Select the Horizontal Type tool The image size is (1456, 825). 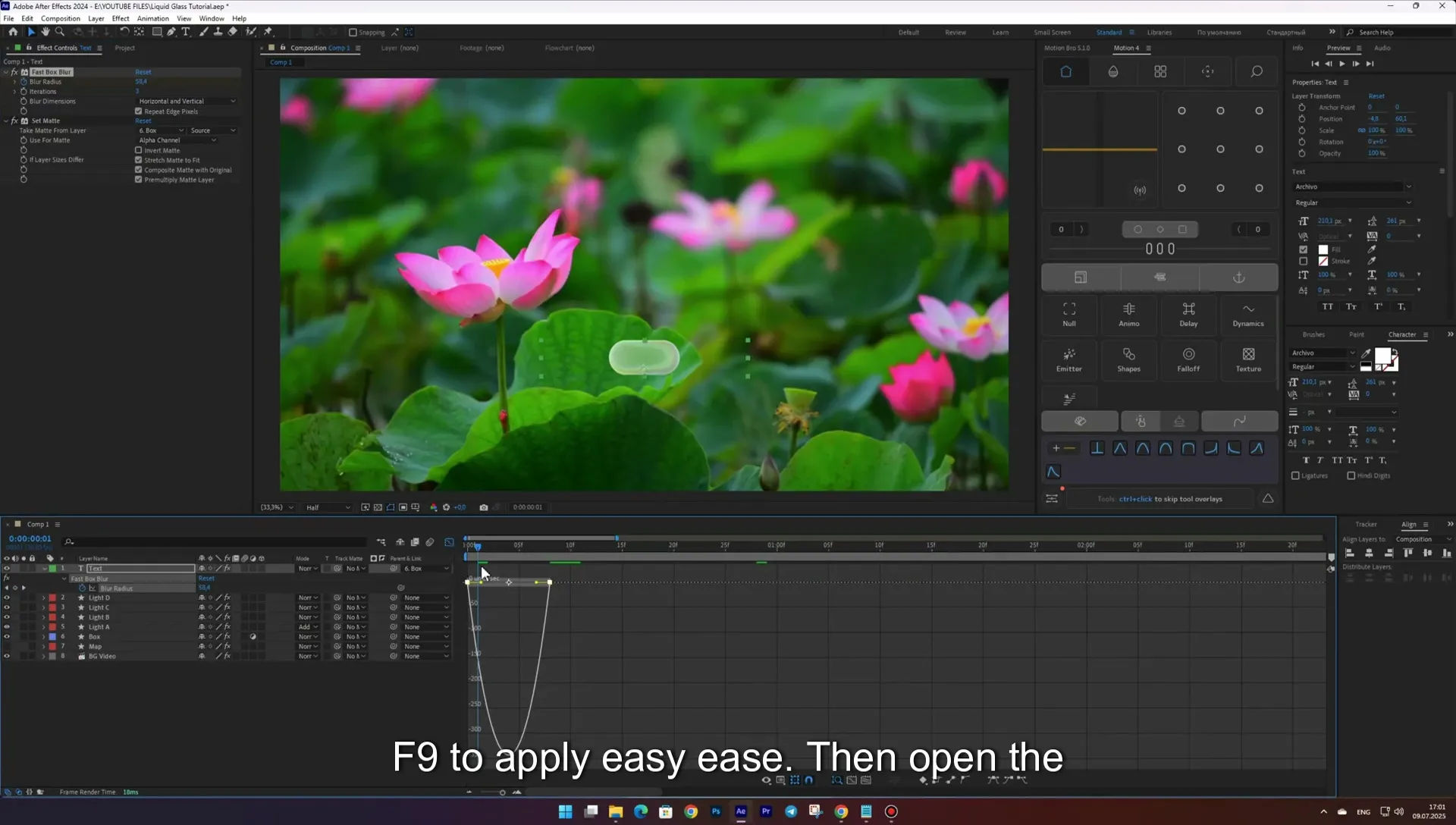click(186, 32)
